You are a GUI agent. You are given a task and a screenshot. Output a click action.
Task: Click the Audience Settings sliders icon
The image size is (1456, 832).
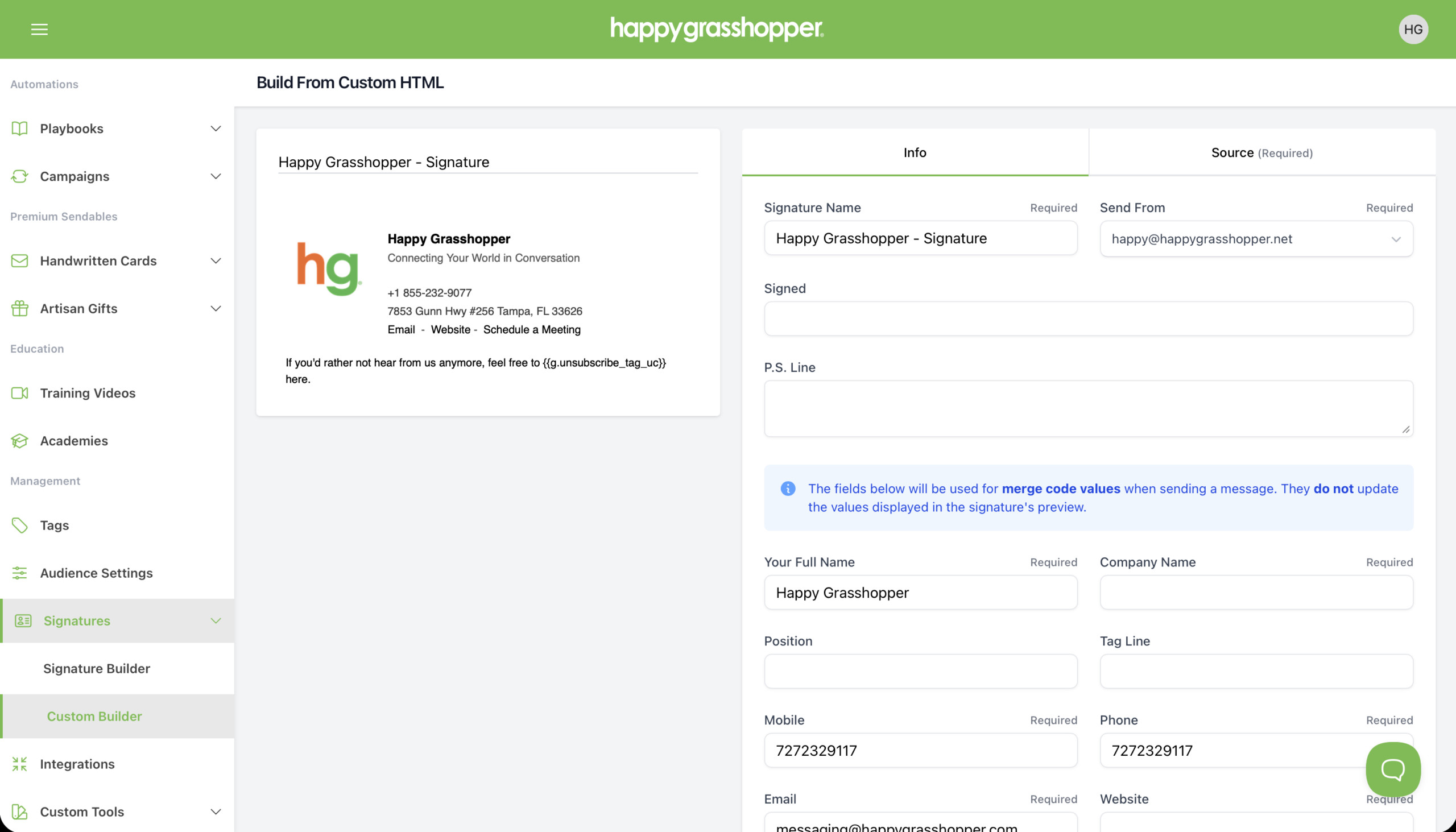click(19, 573)
